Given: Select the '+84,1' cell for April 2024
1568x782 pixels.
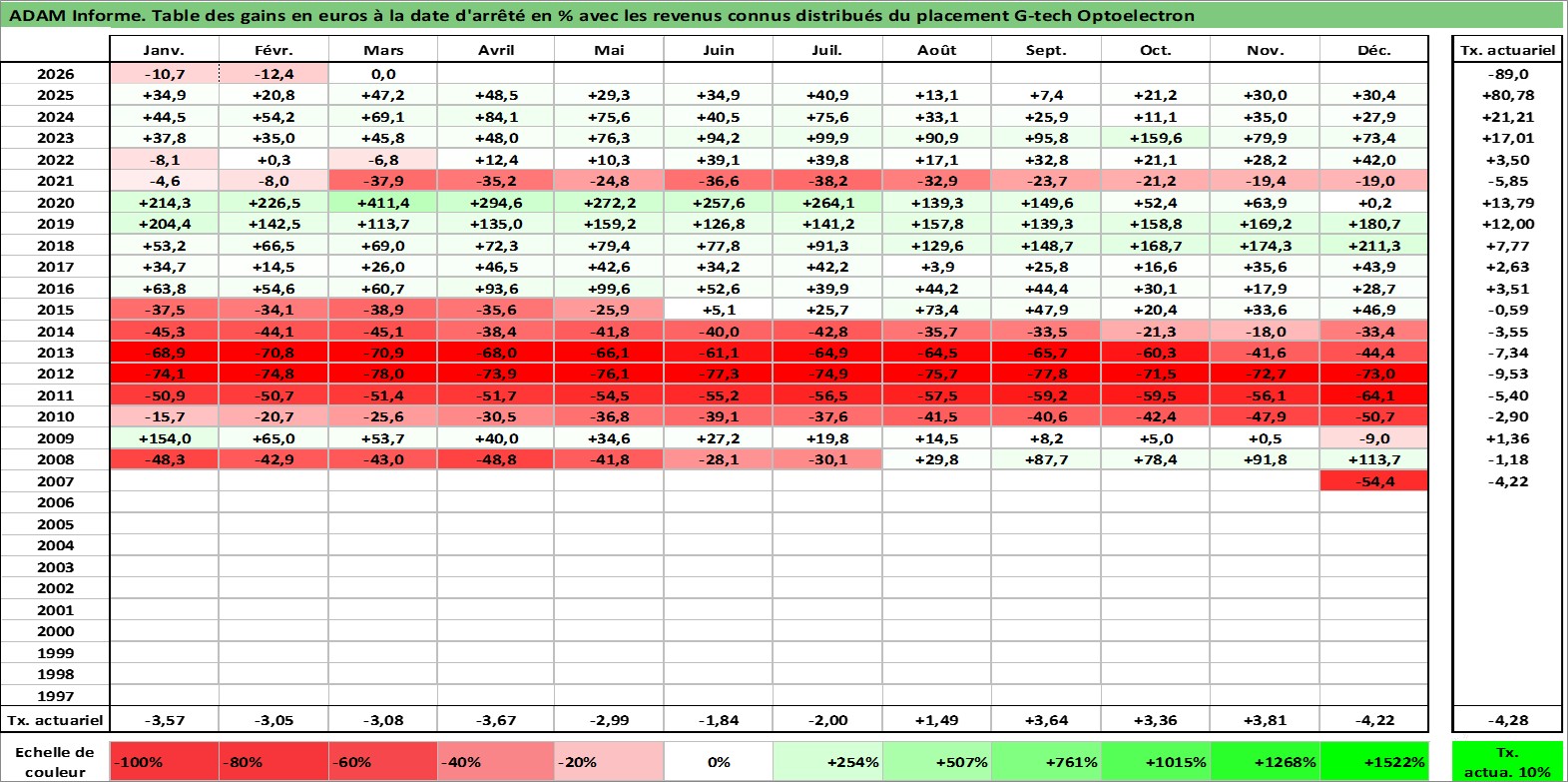Looking at the screenshot, I should [x=496, y=117].
